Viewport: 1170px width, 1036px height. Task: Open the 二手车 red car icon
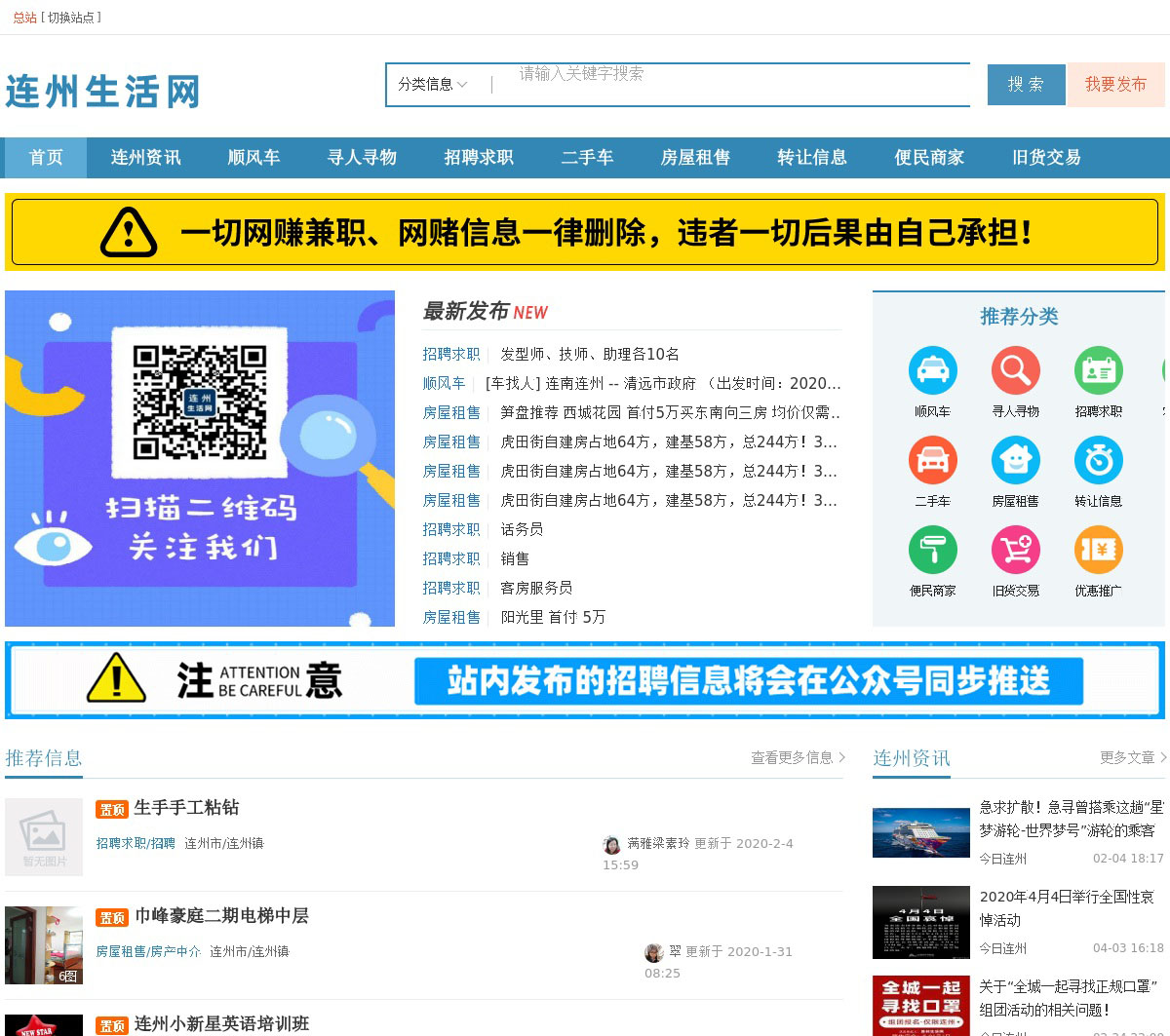click(x=932, y=460)
